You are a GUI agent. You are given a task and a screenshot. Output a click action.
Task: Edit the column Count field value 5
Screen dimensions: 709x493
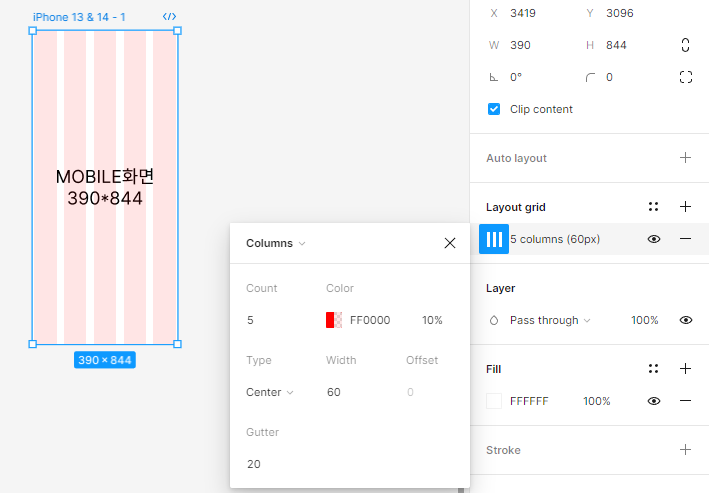coord(250,320)
